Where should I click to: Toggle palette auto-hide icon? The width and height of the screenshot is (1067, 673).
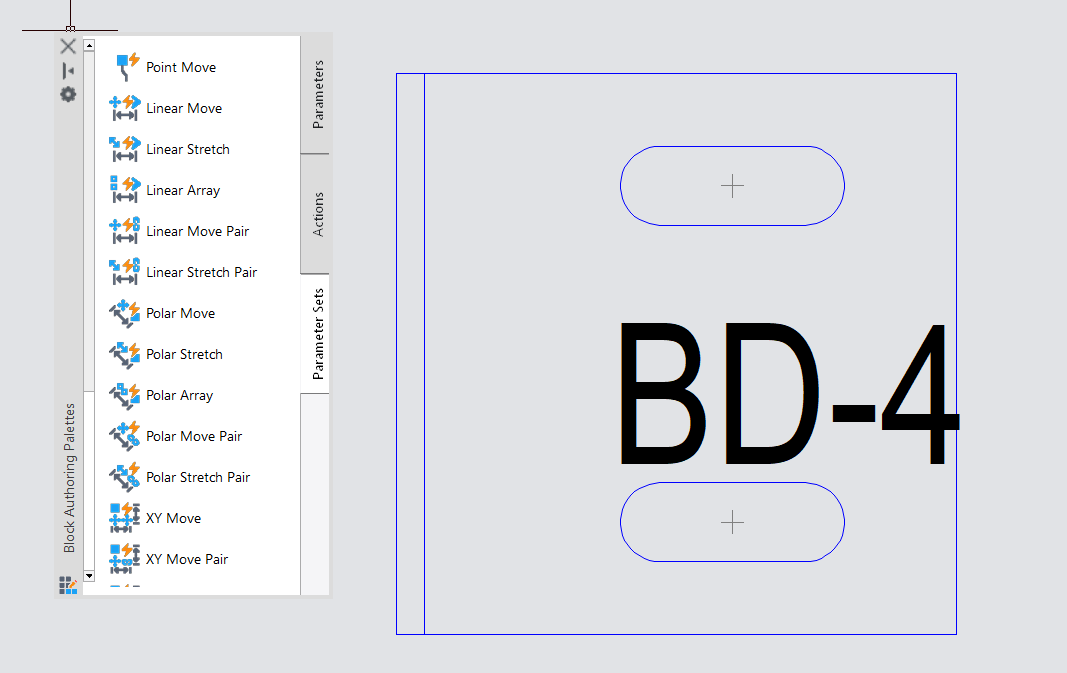pyautogui.click(x=68, y=71)
